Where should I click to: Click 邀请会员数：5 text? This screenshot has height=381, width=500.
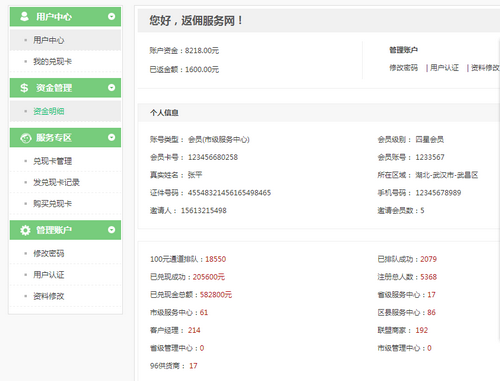401,210
